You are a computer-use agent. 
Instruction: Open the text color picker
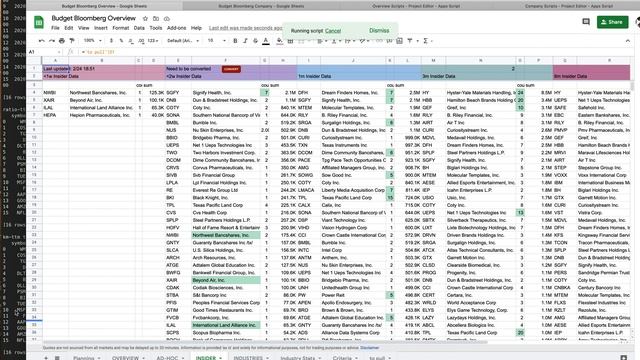pos(266,41)
